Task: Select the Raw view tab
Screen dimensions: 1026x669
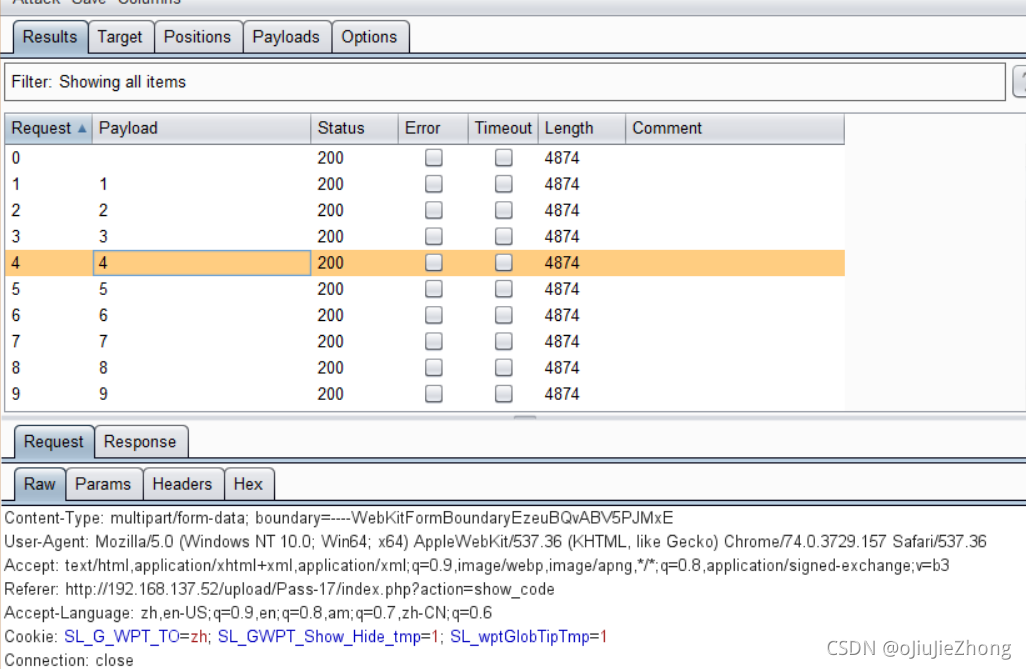Action: 40,484
